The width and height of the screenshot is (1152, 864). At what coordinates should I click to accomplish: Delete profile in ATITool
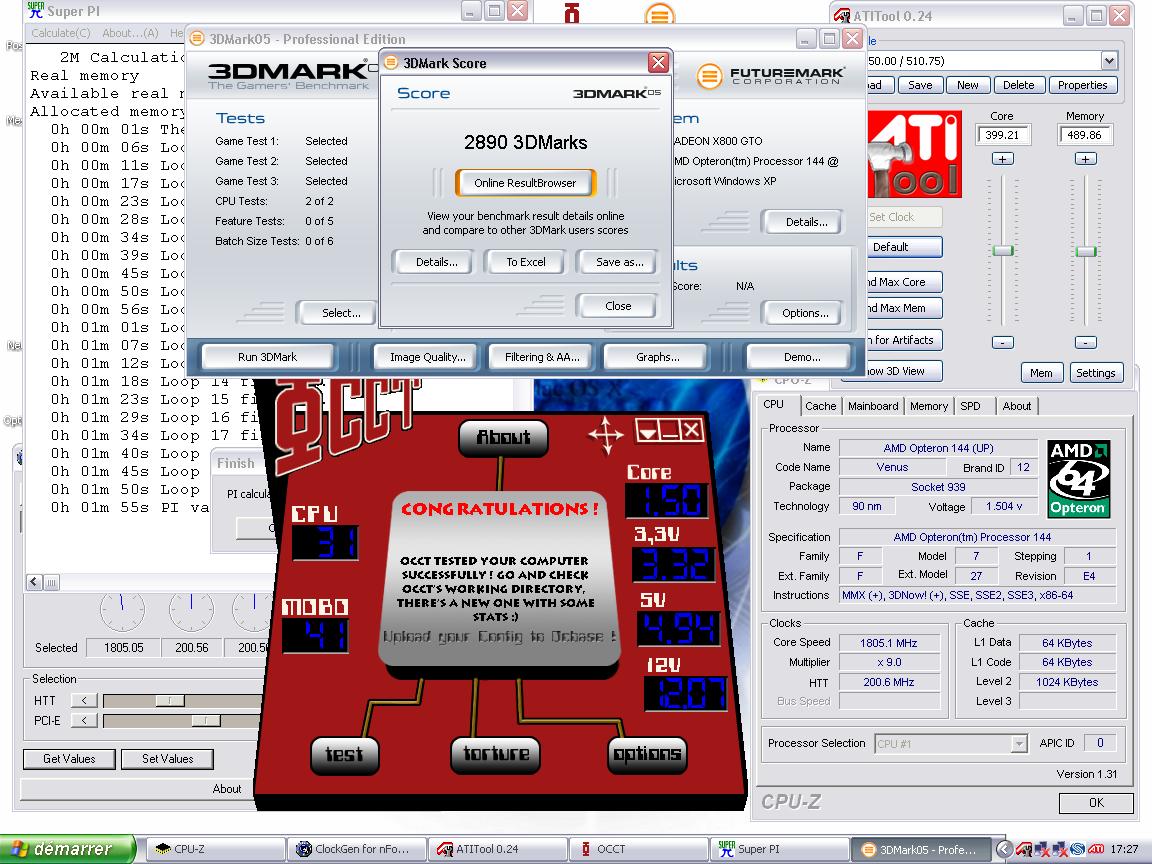1018,85
